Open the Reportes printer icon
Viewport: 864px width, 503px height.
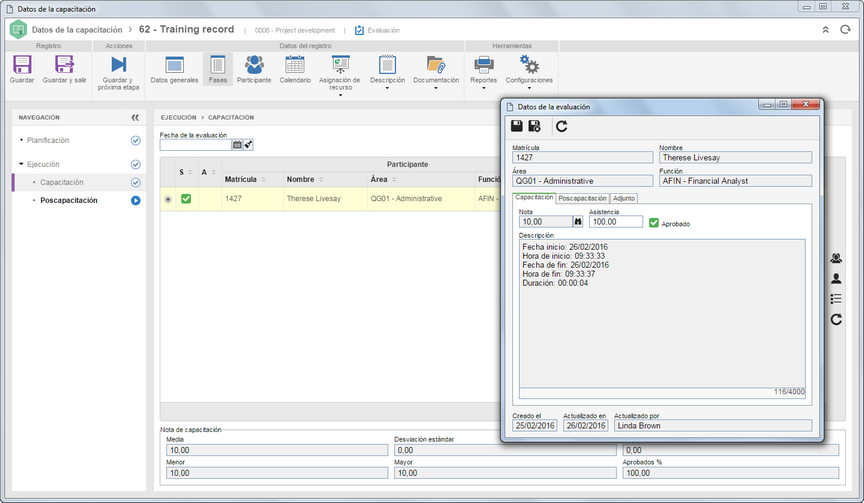point(484,65)
